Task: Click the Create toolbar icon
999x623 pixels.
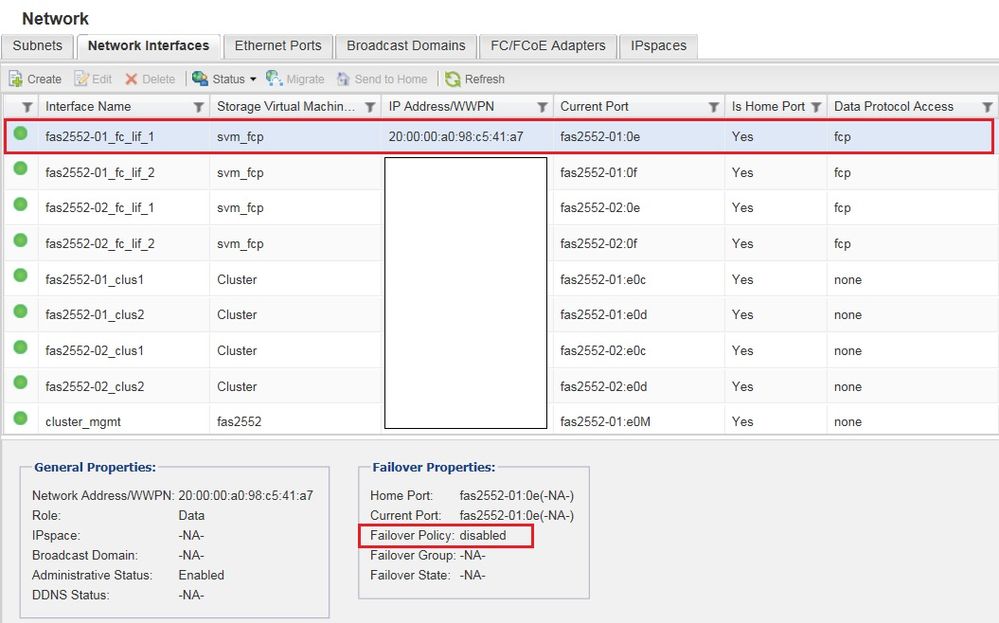Action: tap(16, 79)
